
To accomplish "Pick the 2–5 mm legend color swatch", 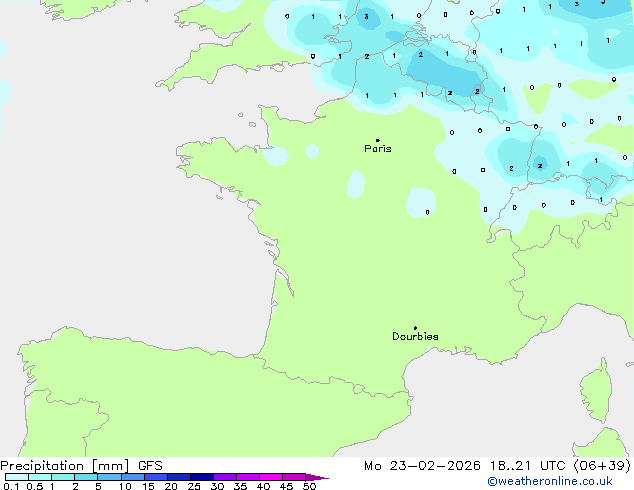I will [86, 477].
